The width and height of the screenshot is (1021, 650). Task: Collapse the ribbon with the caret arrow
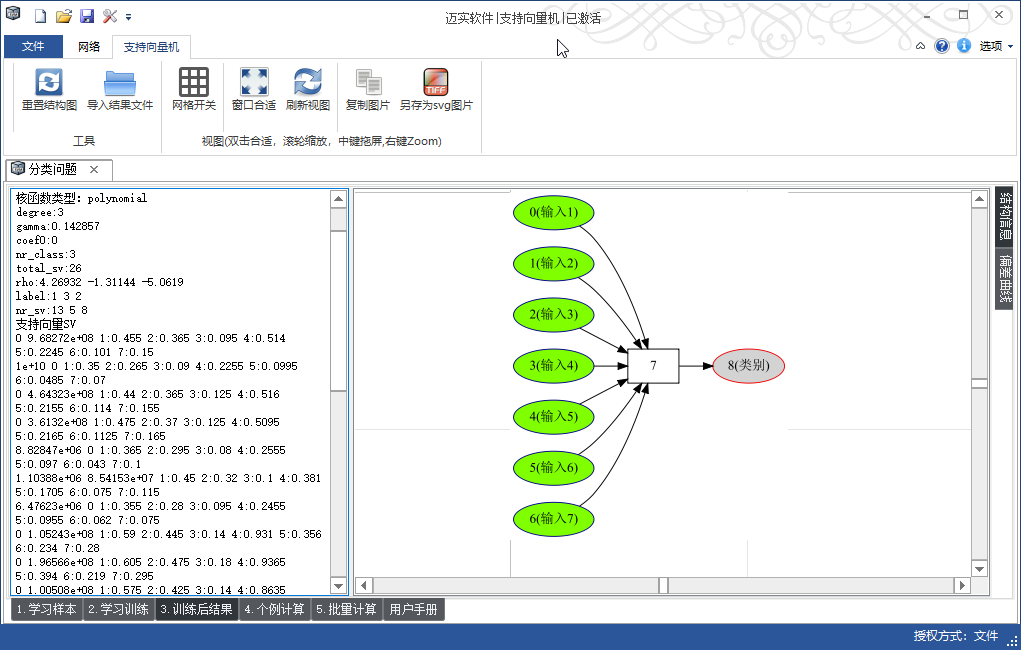click(x=920, y=46)
